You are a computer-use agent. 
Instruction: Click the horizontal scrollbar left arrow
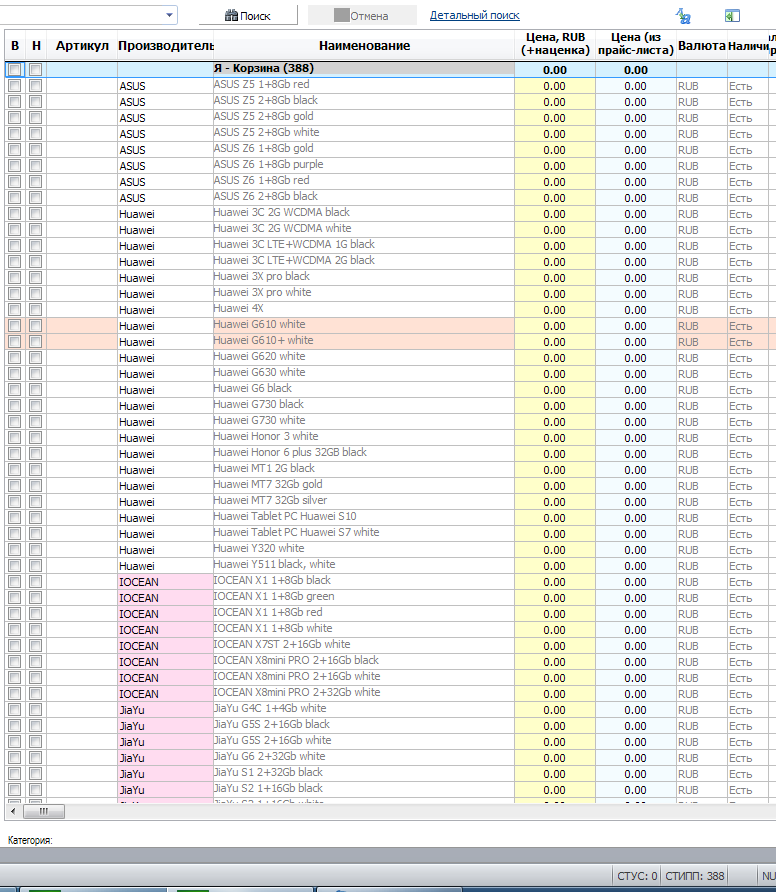click(13, 811)
